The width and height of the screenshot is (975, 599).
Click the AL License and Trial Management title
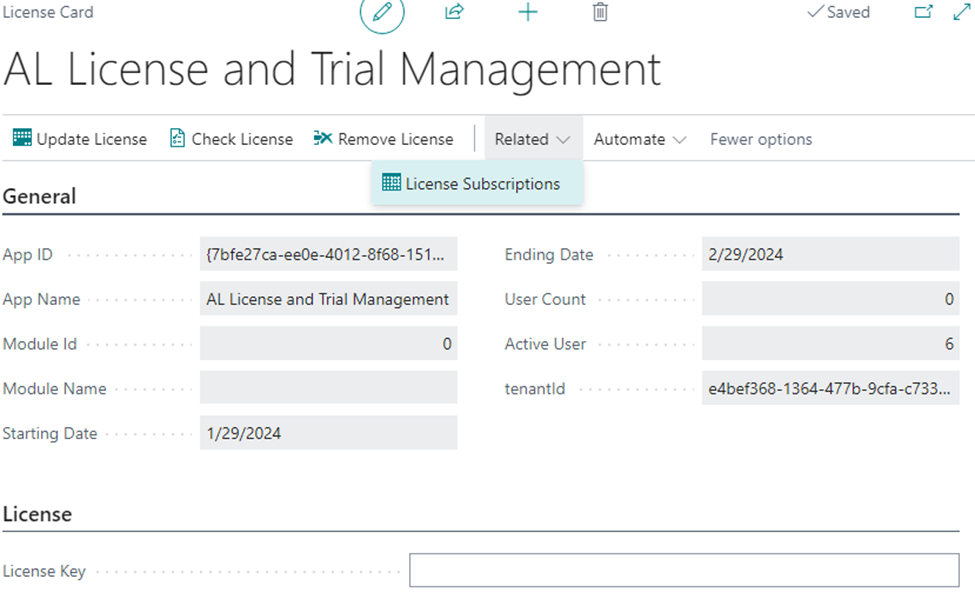pyautogui.click(x=332, y=68)
